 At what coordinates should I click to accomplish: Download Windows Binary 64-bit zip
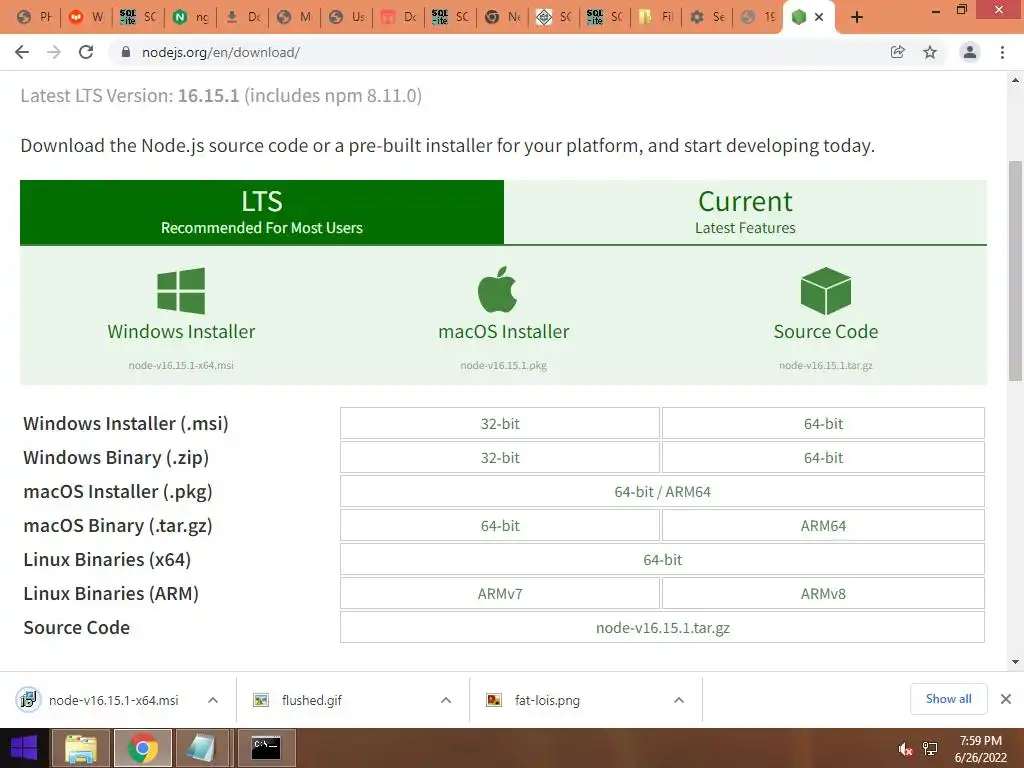tap(823, 458)
